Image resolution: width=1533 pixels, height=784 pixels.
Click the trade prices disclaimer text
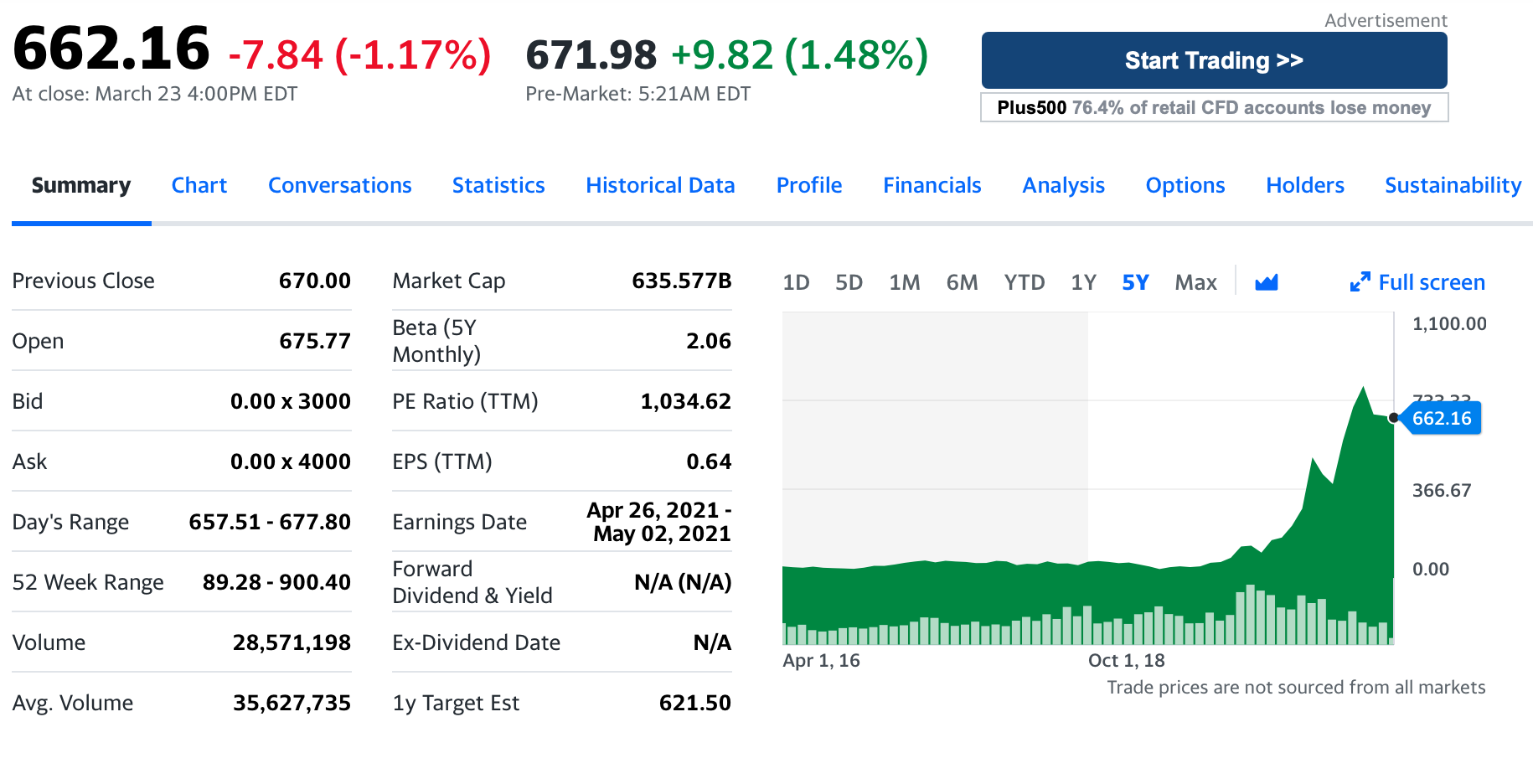coord(1296,687)
